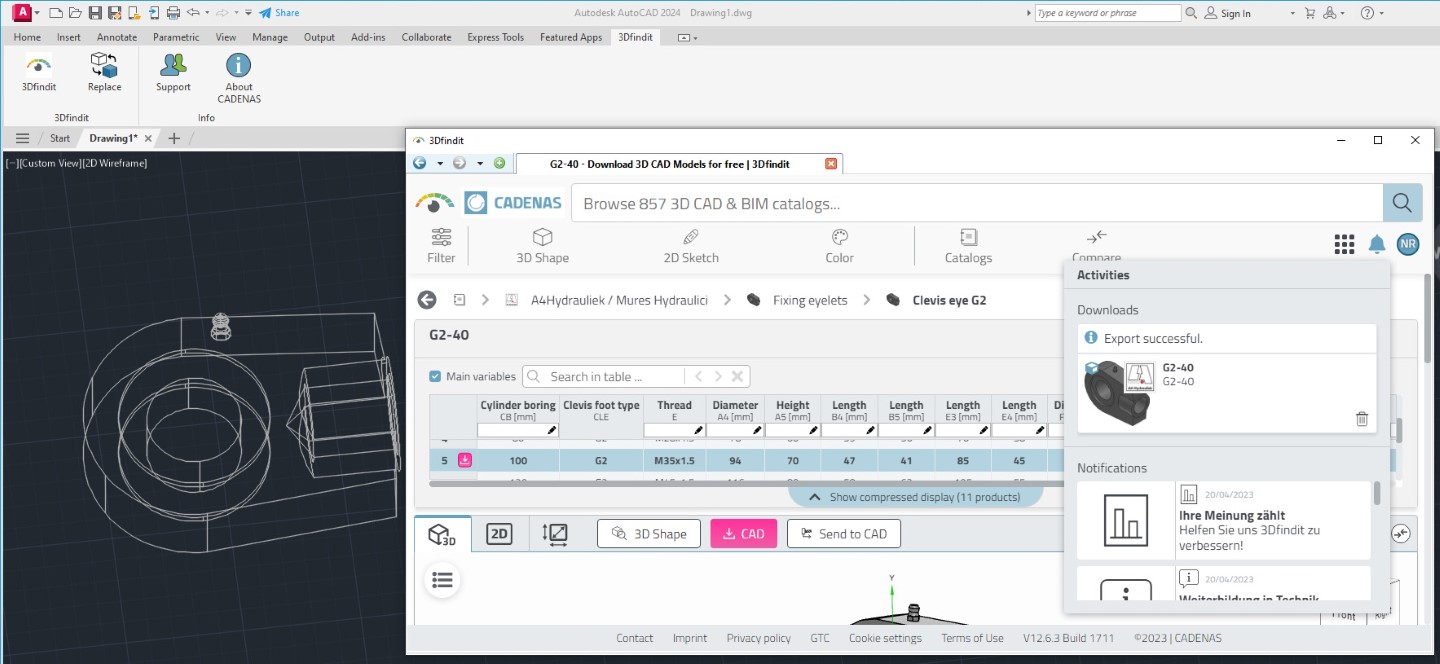This screenshot has width=1440, height=664.
Task: Open the Cookie settings link in the footer
Action: (x=884, y=637)
